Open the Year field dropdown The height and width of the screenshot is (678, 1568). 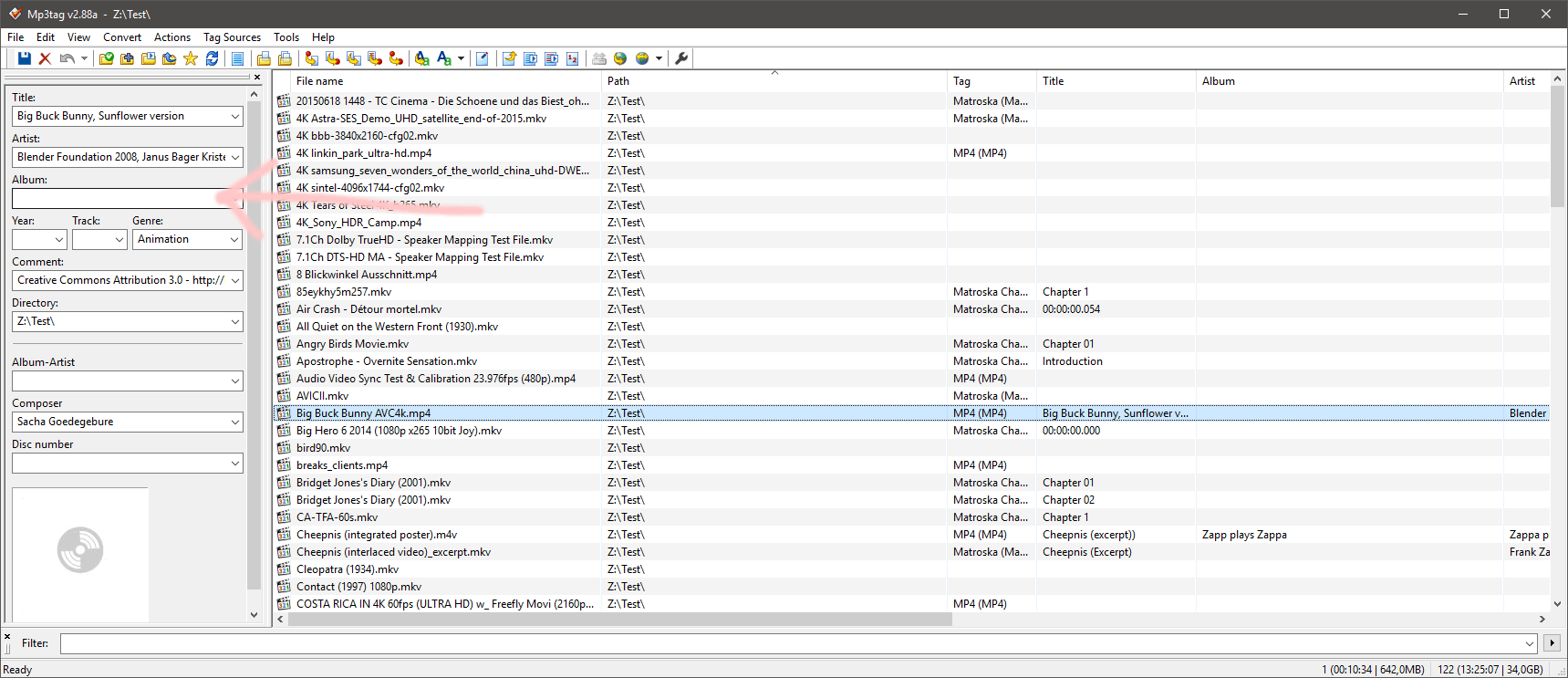point(59,239)
